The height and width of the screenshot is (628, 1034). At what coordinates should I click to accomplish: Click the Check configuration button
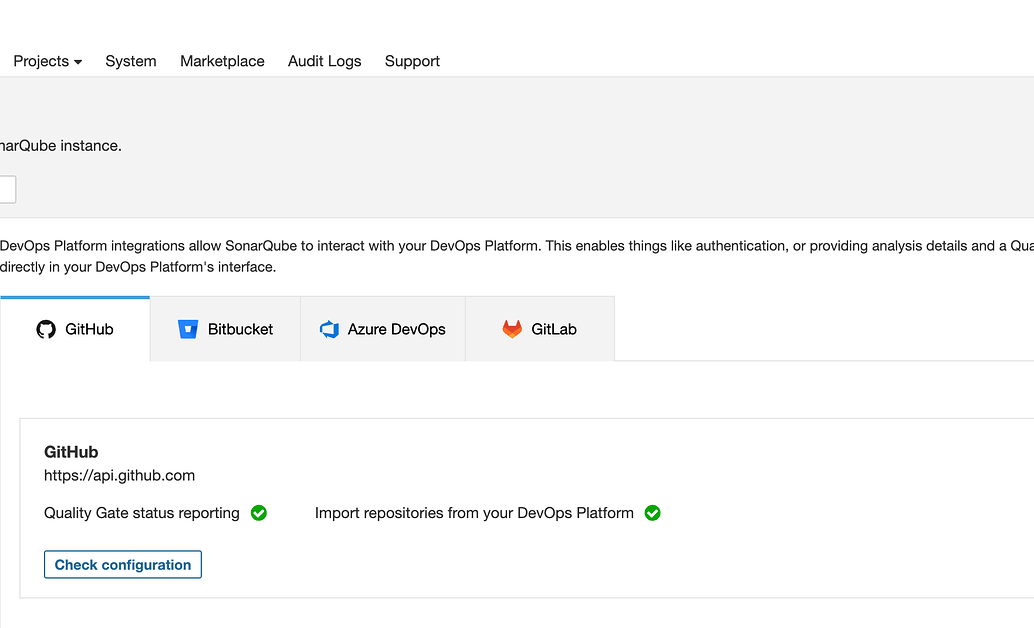tap(122, 564)
